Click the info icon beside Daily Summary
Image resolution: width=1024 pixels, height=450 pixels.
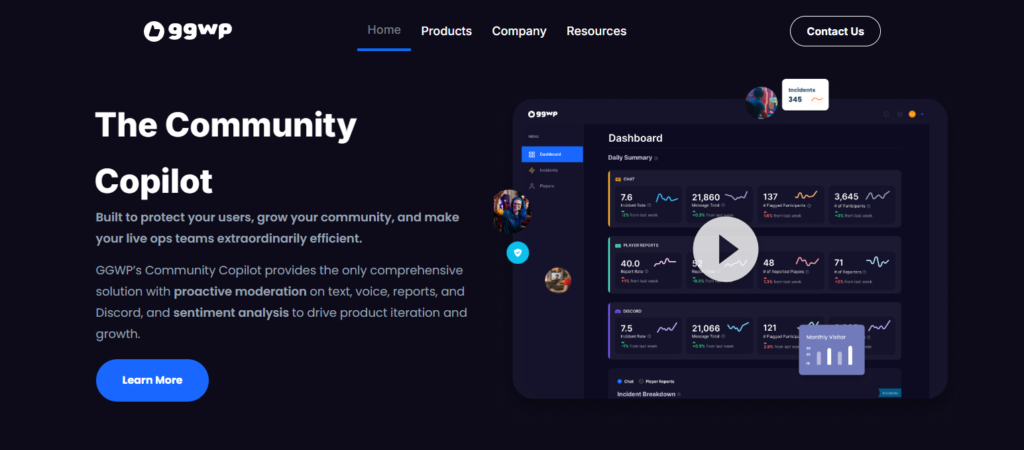656,158
